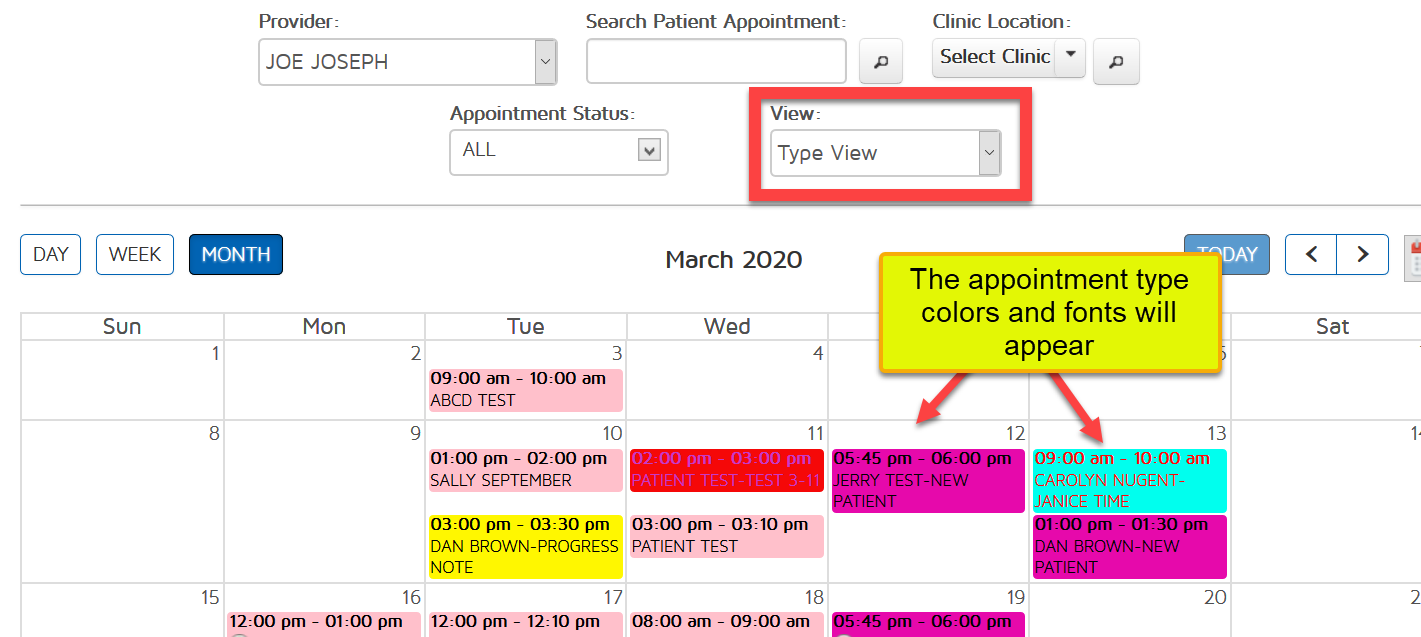Open the ABCD TEST appointment on March 3

(525, 390)
